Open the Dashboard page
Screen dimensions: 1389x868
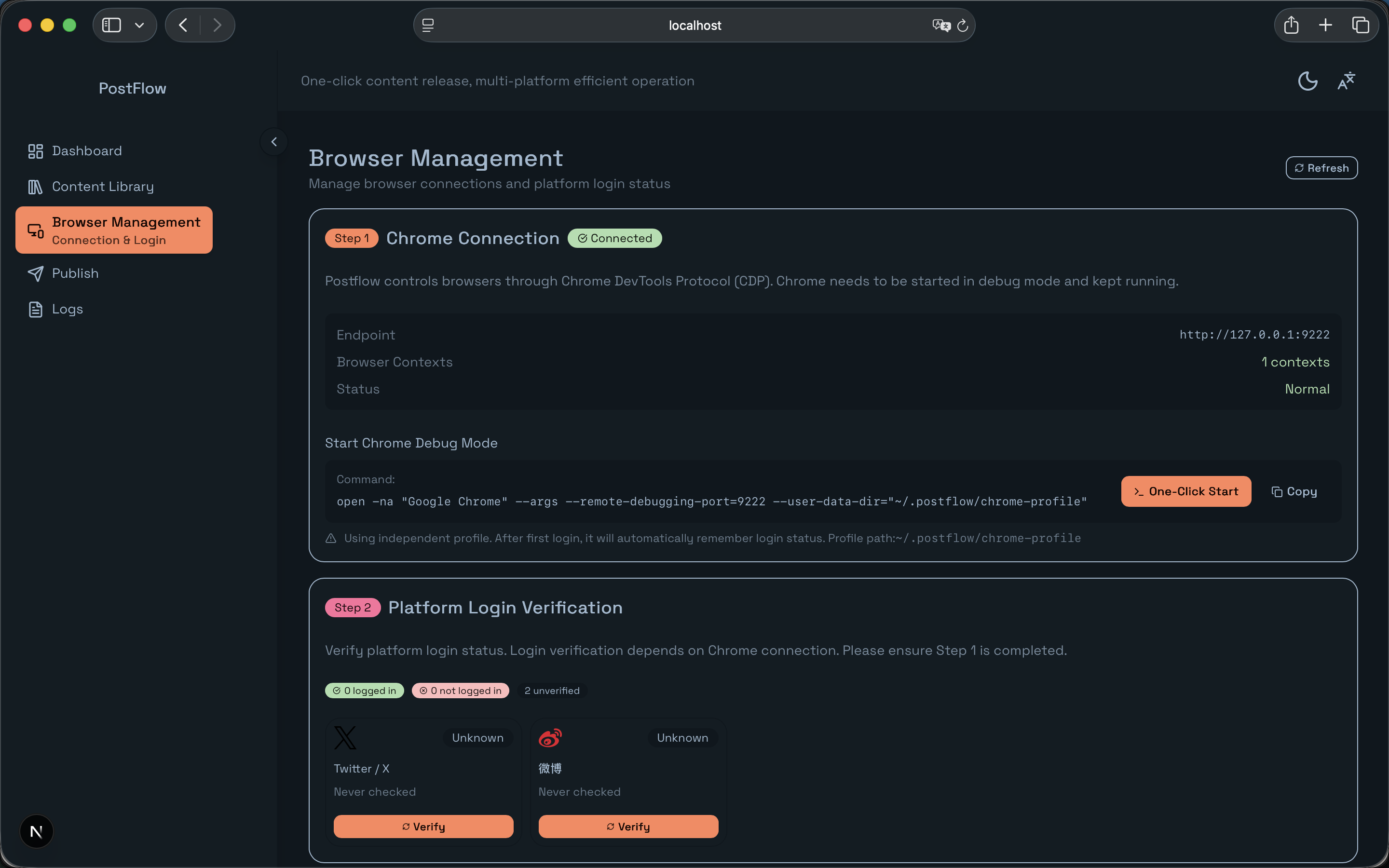[x=87, y=151]
